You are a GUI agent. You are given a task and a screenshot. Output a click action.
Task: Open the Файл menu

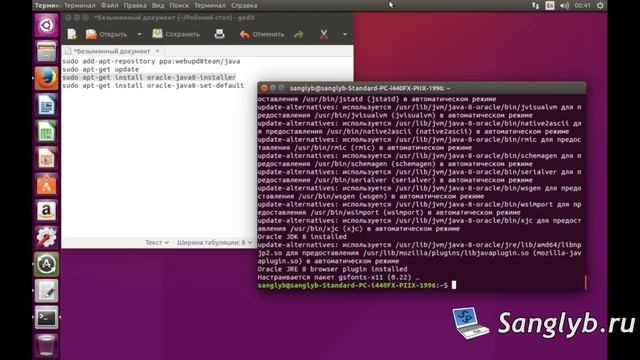click(109, 5)
